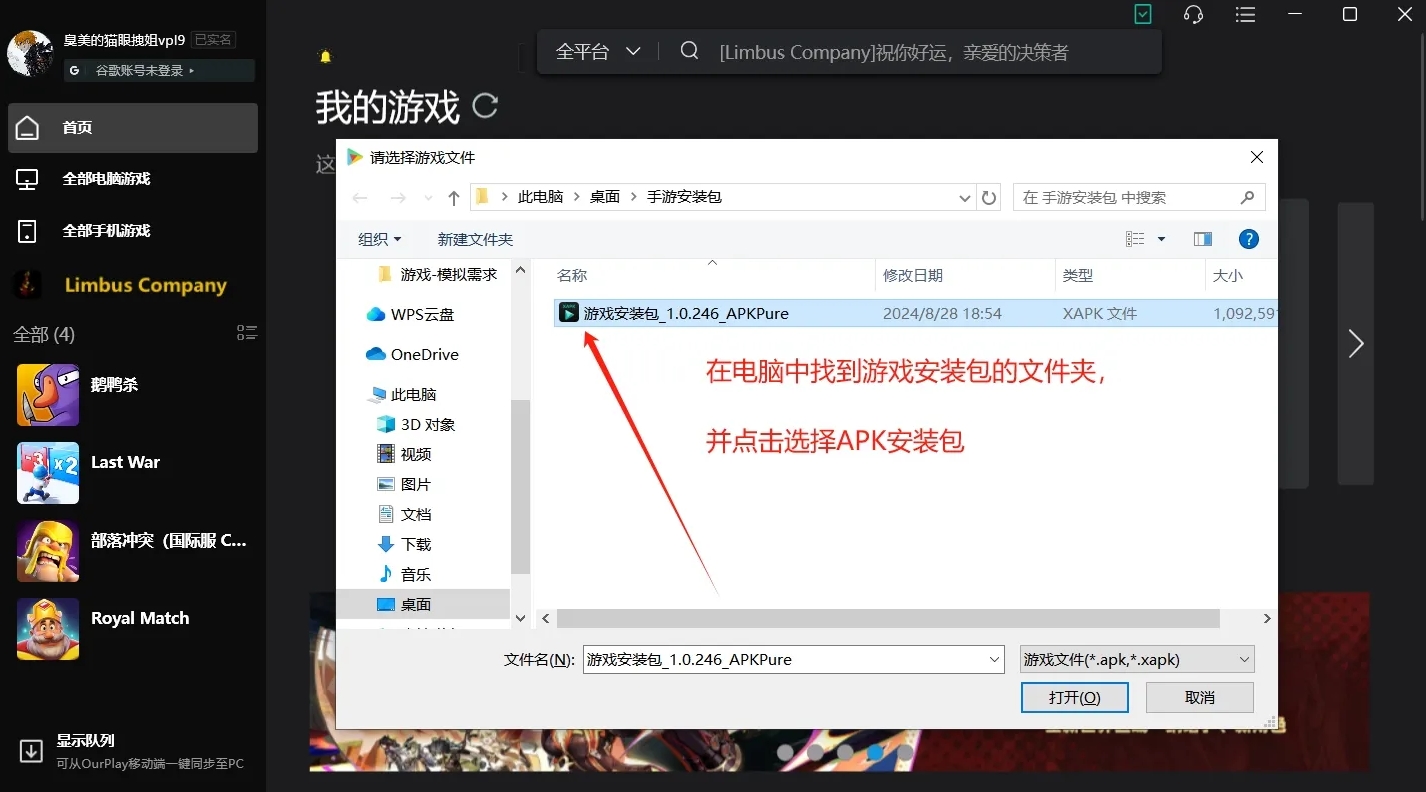Open the 显示队列 download queue icon

click(31, 751)
